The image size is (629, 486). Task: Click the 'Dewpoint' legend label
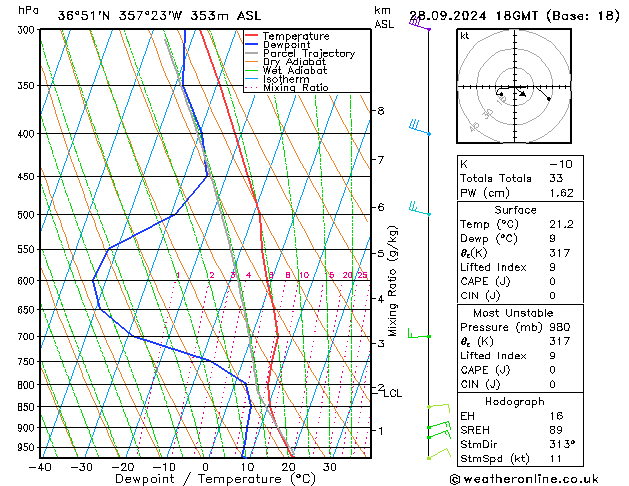286,45
